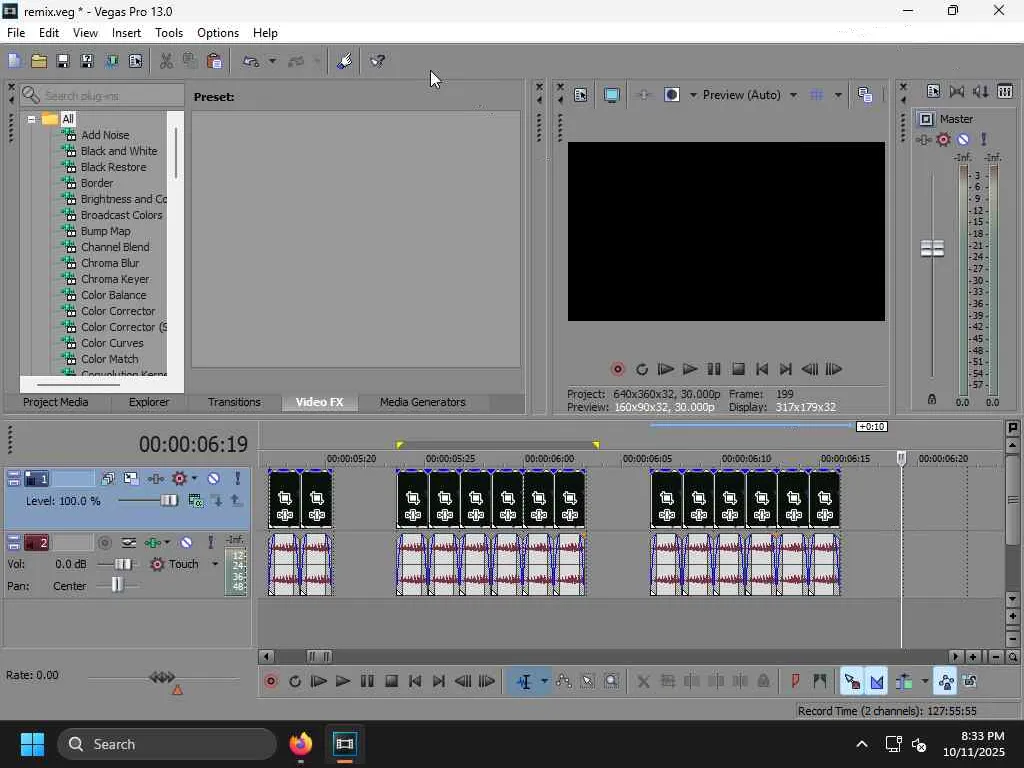Image resolution: width=1024 pixels, height=768 pixels.
Task: Click the Record button in timeline transport
Action: point(270,681)
